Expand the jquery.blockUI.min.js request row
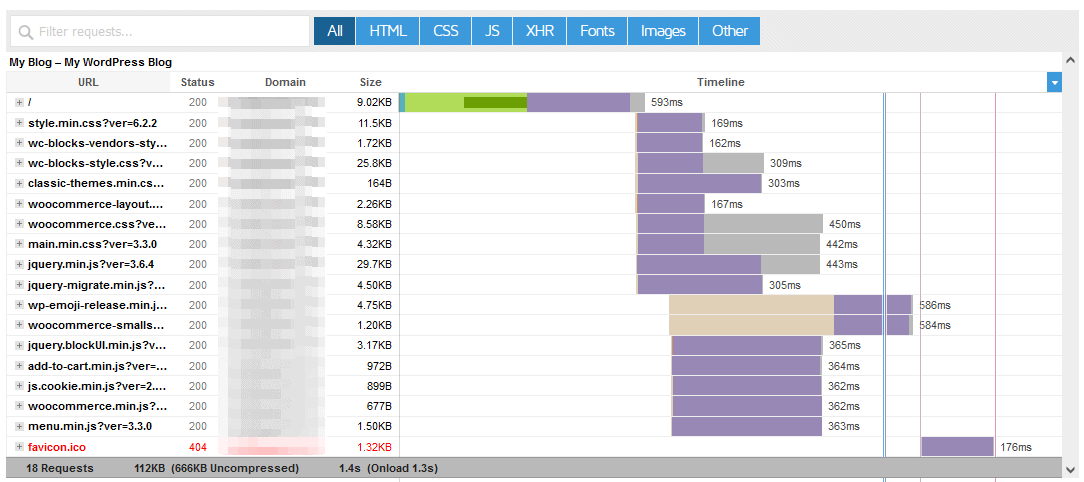 click(19, 345)
